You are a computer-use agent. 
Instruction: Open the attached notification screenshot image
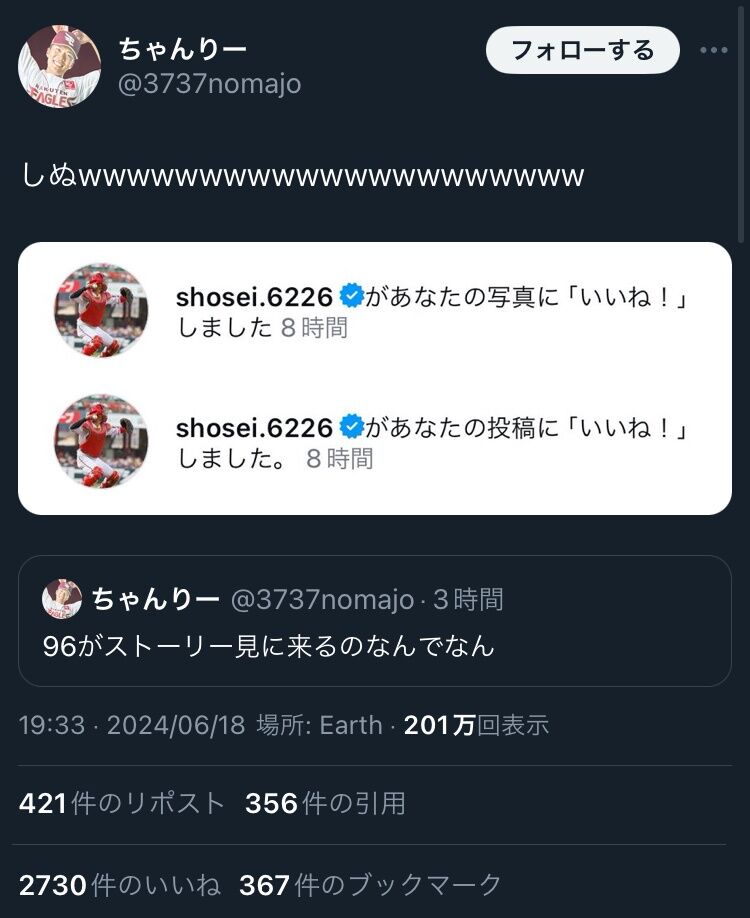pyautogui.click(x=374, y=378)
